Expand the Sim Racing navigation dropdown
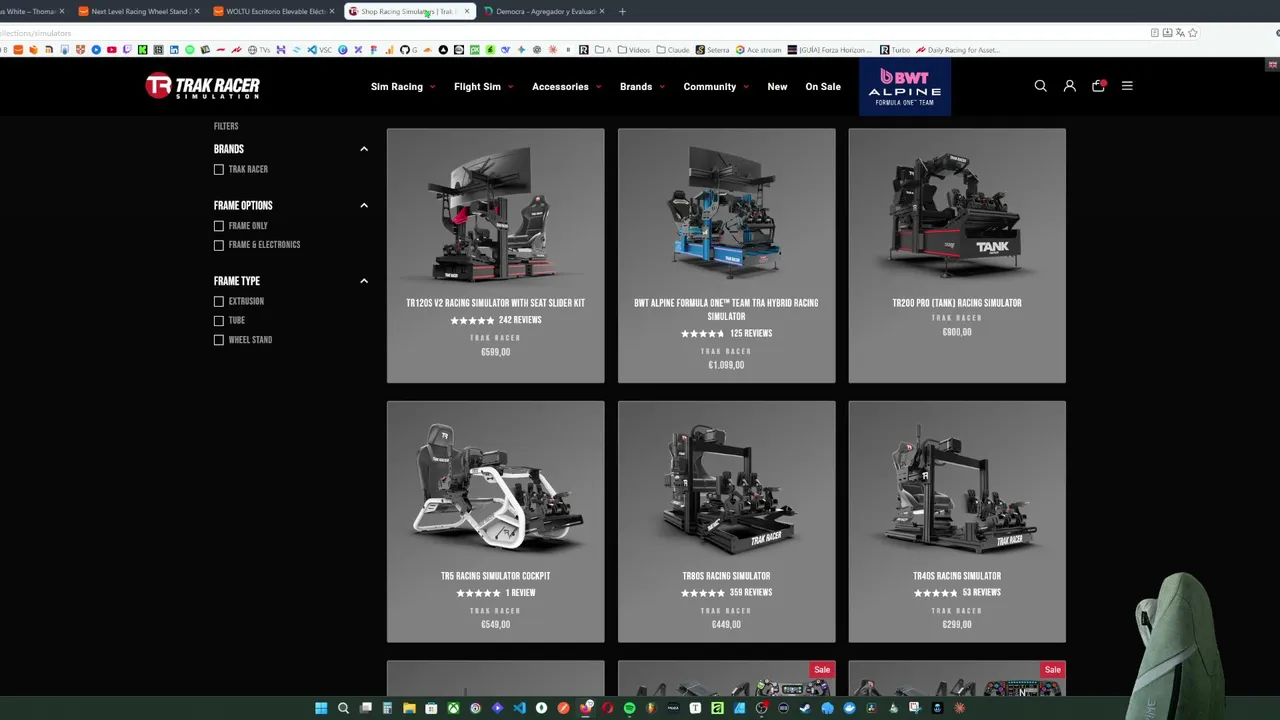The image size is (1280, 720). tap(403, 87)
